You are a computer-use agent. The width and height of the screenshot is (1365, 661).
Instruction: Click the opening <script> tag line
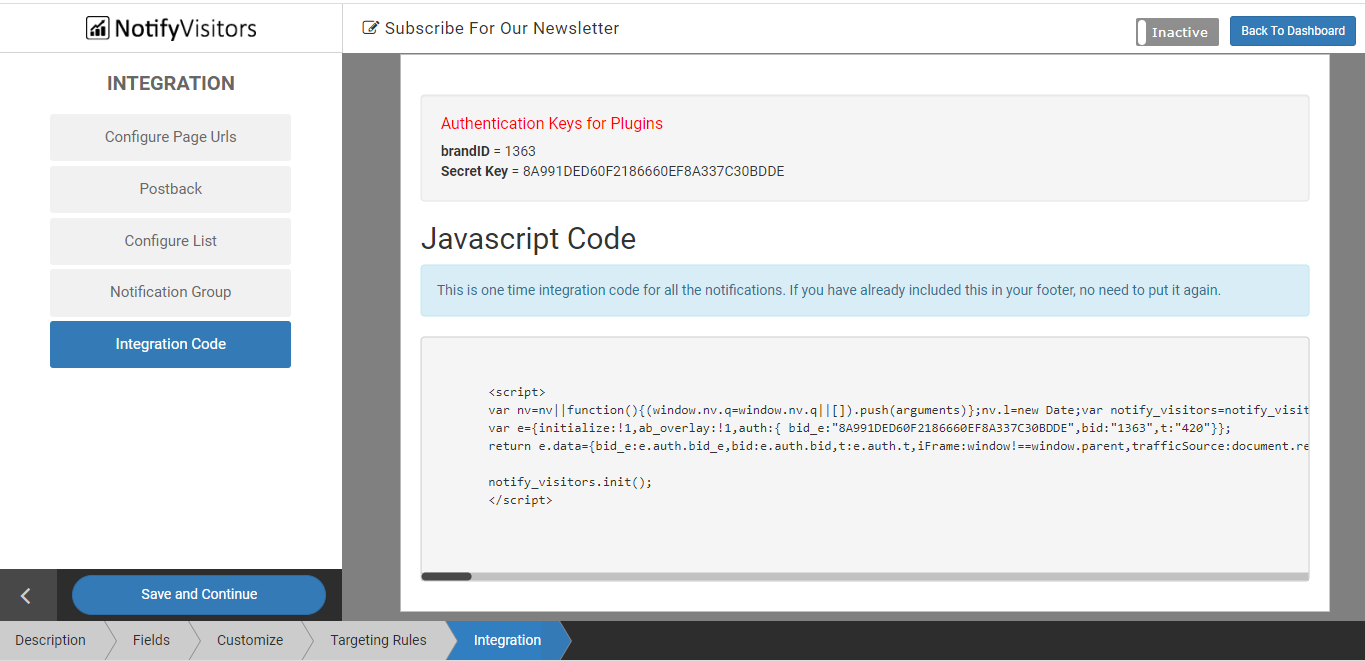tap(517, 392)
